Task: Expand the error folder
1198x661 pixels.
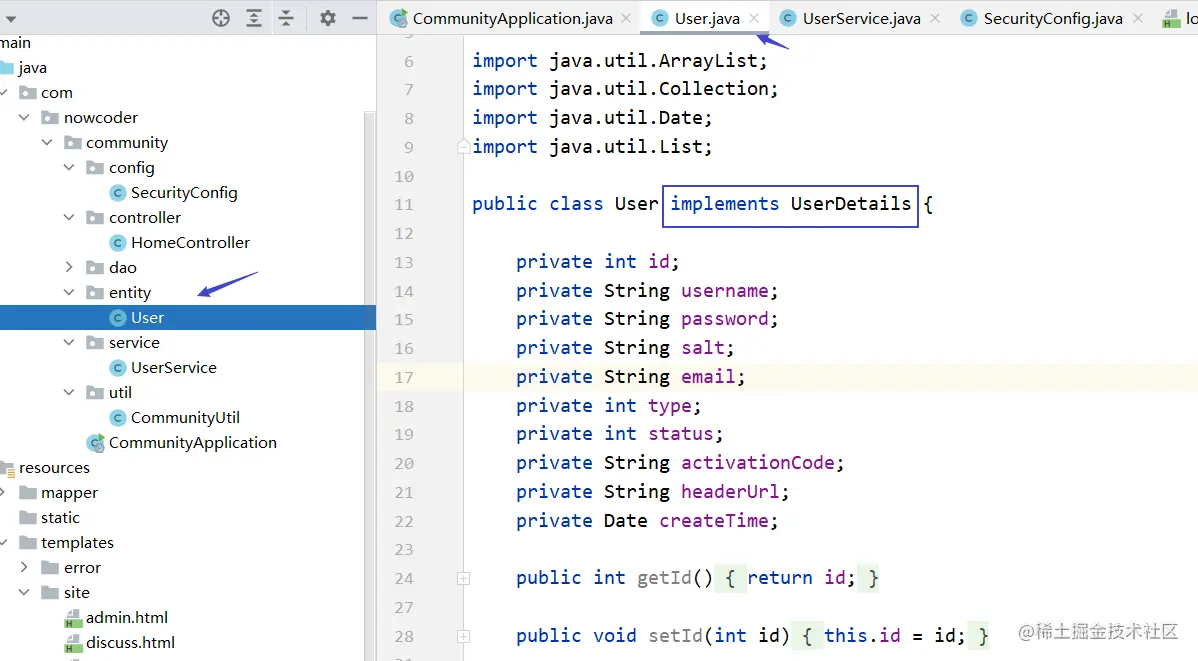Action: click(x=24, y=567)
